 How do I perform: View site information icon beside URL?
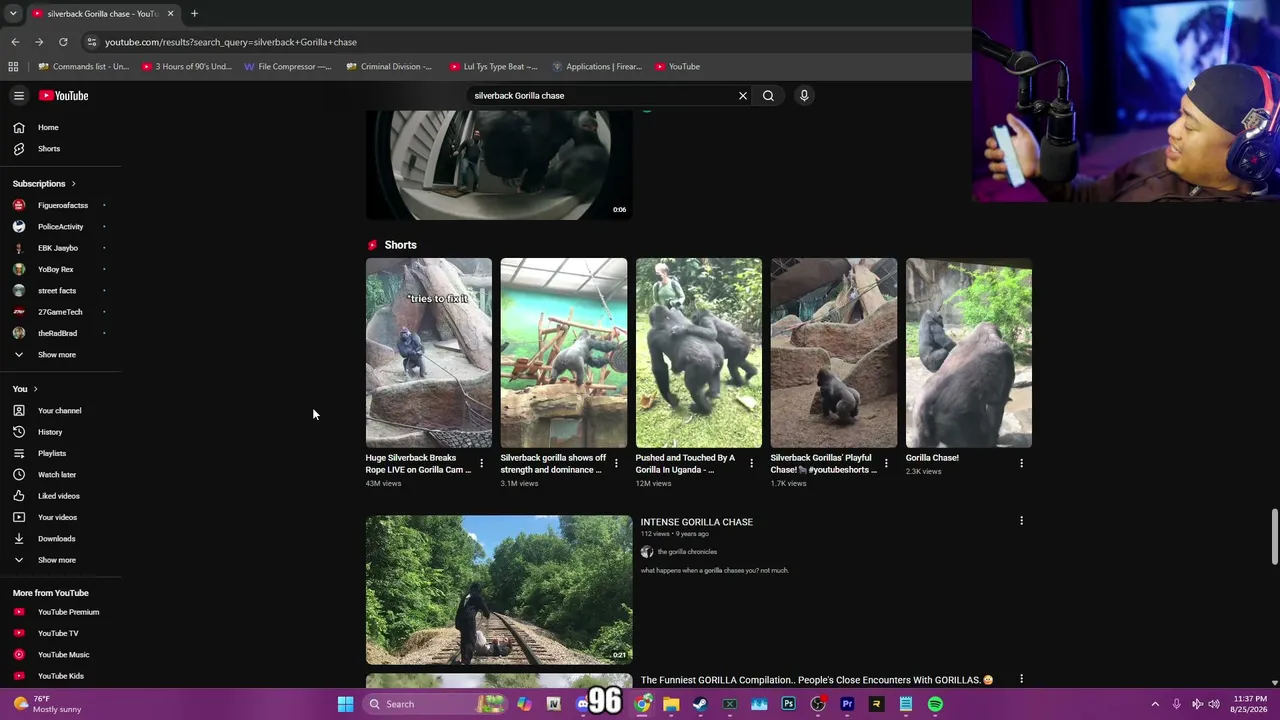[x=91, y=42]
